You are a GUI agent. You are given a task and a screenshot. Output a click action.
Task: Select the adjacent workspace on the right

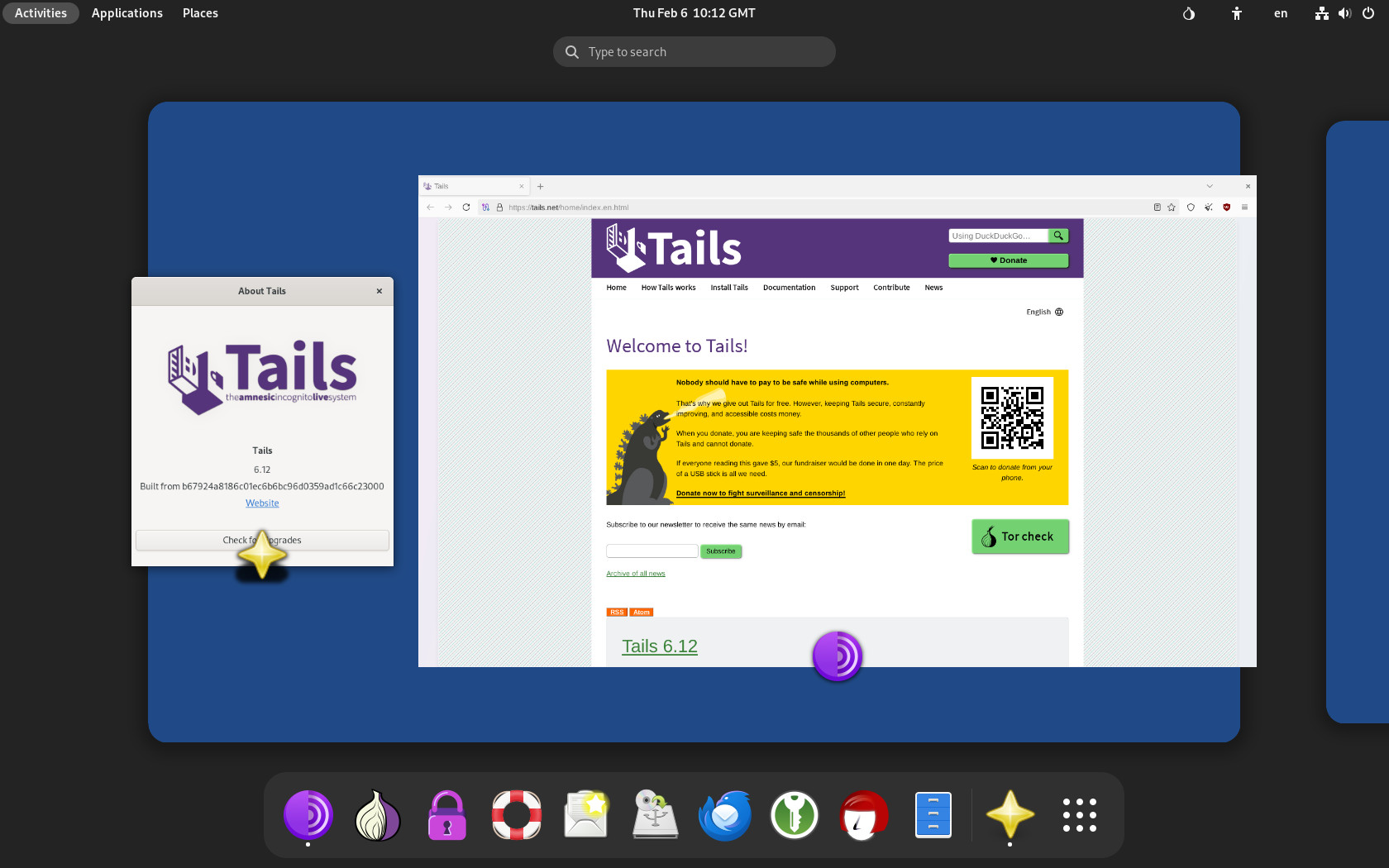click(1358, 422)
